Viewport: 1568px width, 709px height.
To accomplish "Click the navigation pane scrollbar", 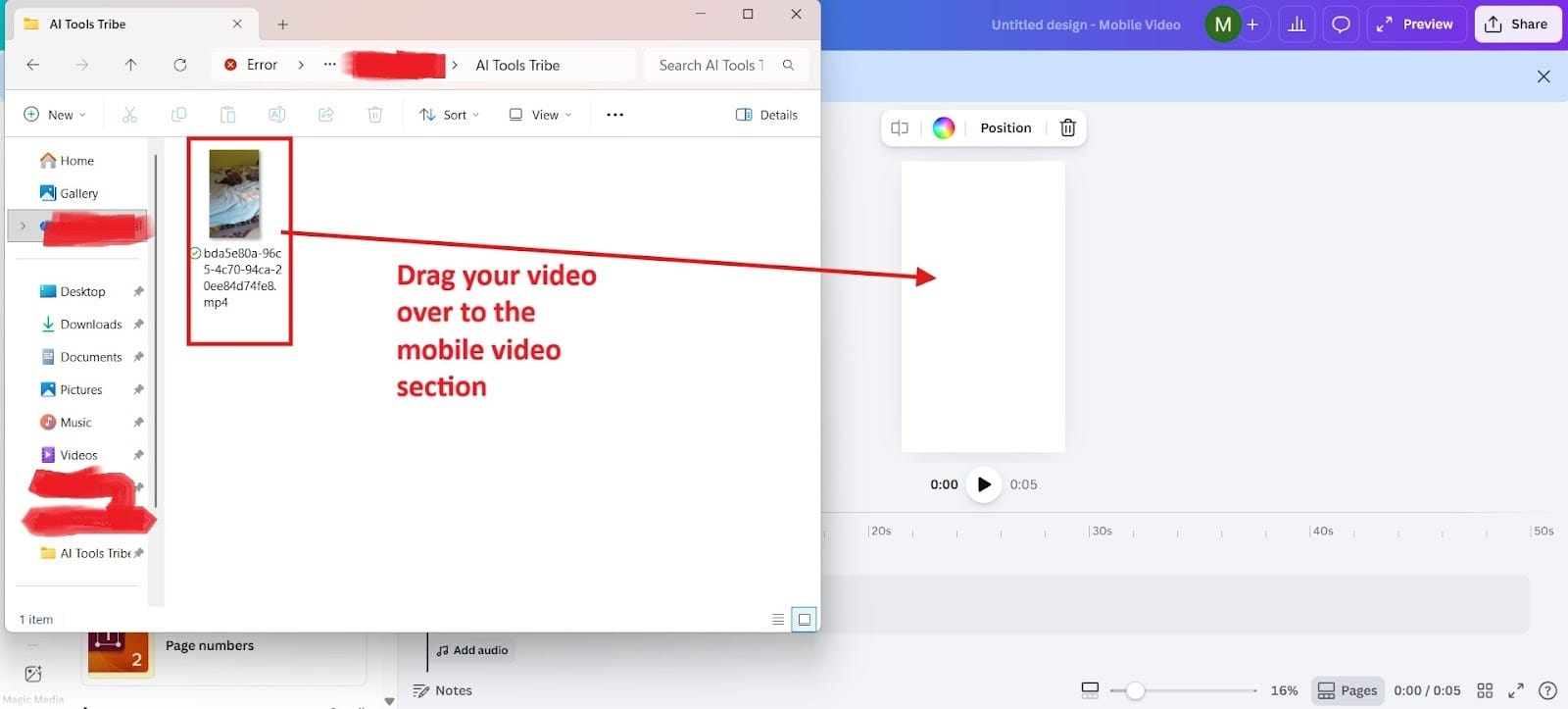I will pos(155,329).
